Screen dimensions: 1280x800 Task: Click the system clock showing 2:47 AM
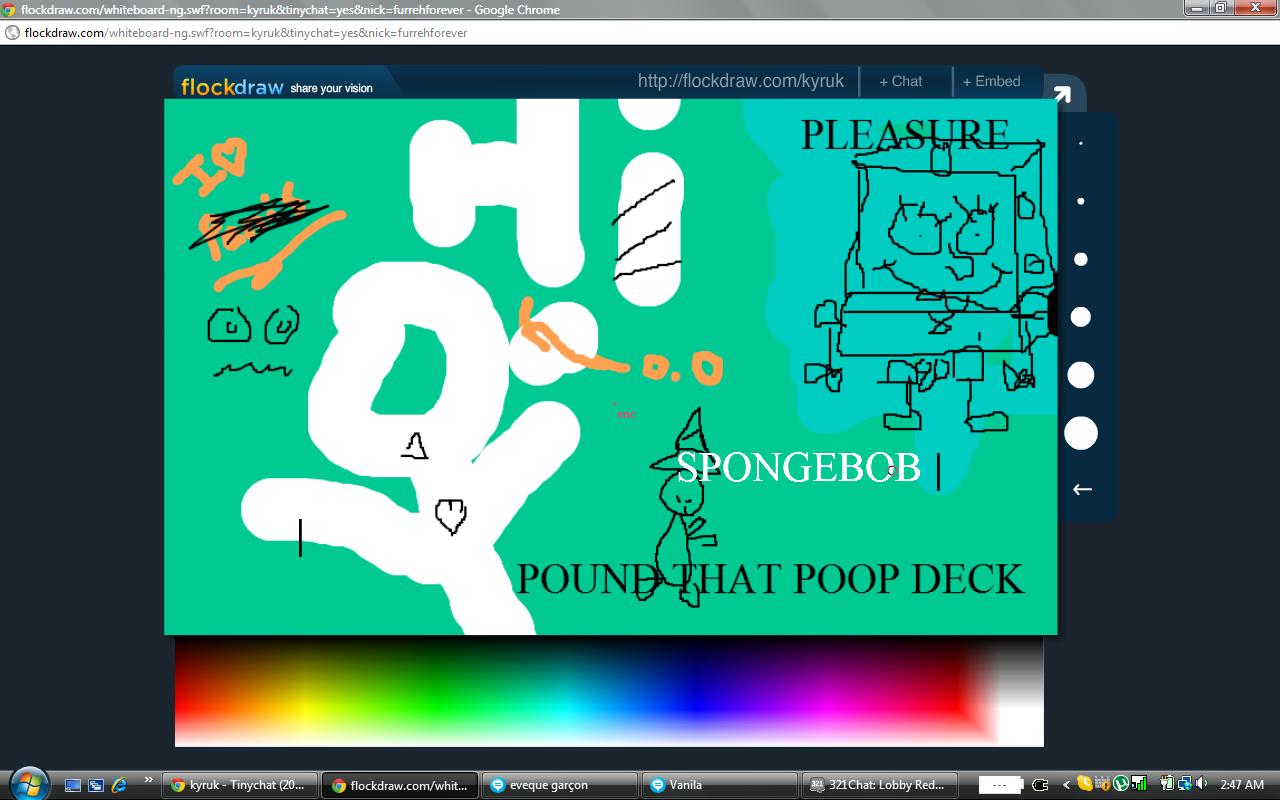[x=1242, y=785]
